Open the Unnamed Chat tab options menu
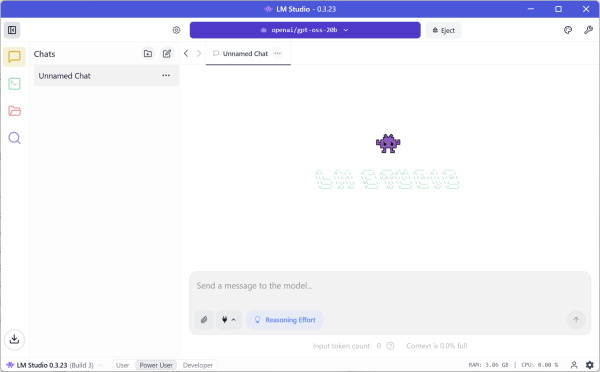The height and width of the screenshot is (372, 600). coord(277,54)
